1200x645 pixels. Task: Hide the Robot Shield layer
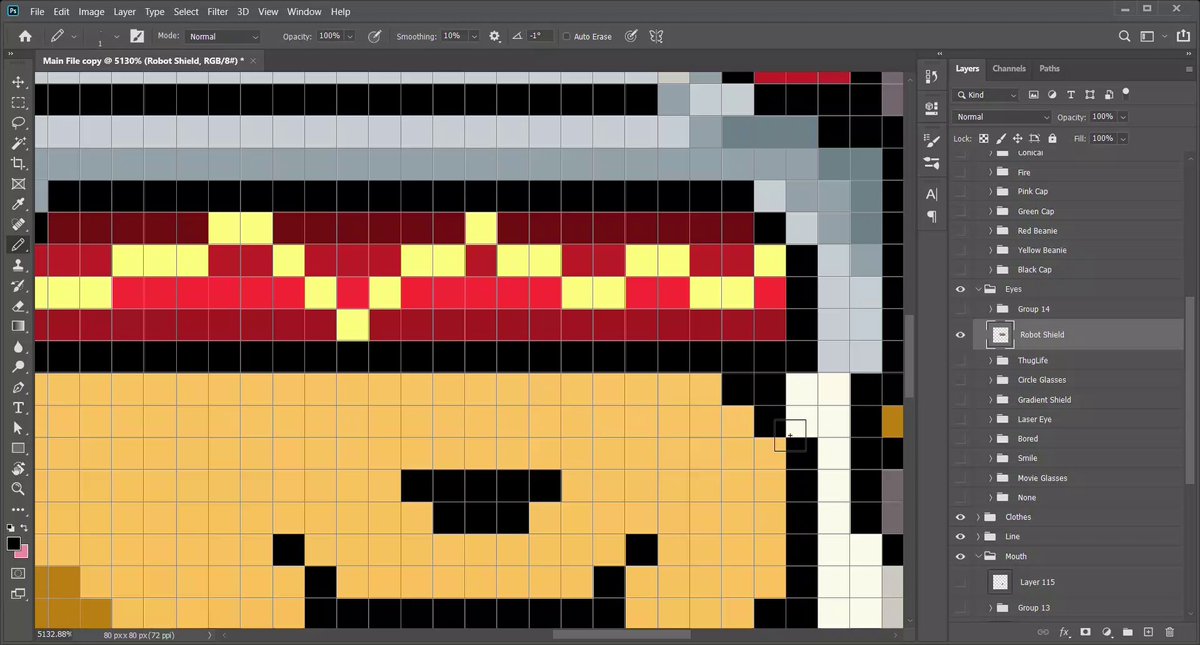click(x=960, y=335)
